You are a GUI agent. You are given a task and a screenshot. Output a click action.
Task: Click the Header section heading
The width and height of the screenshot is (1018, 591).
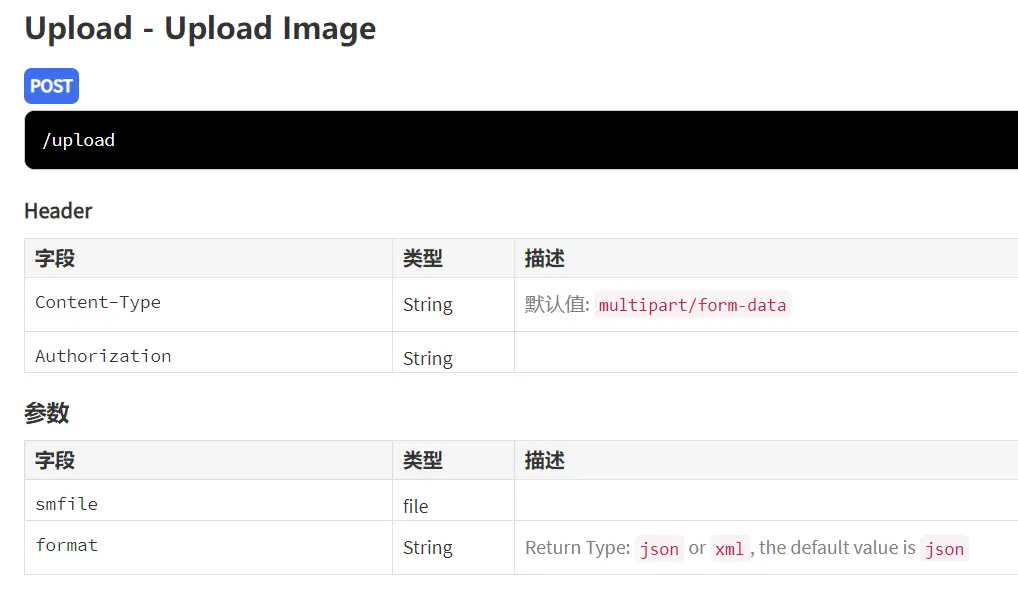click(58, 211)
